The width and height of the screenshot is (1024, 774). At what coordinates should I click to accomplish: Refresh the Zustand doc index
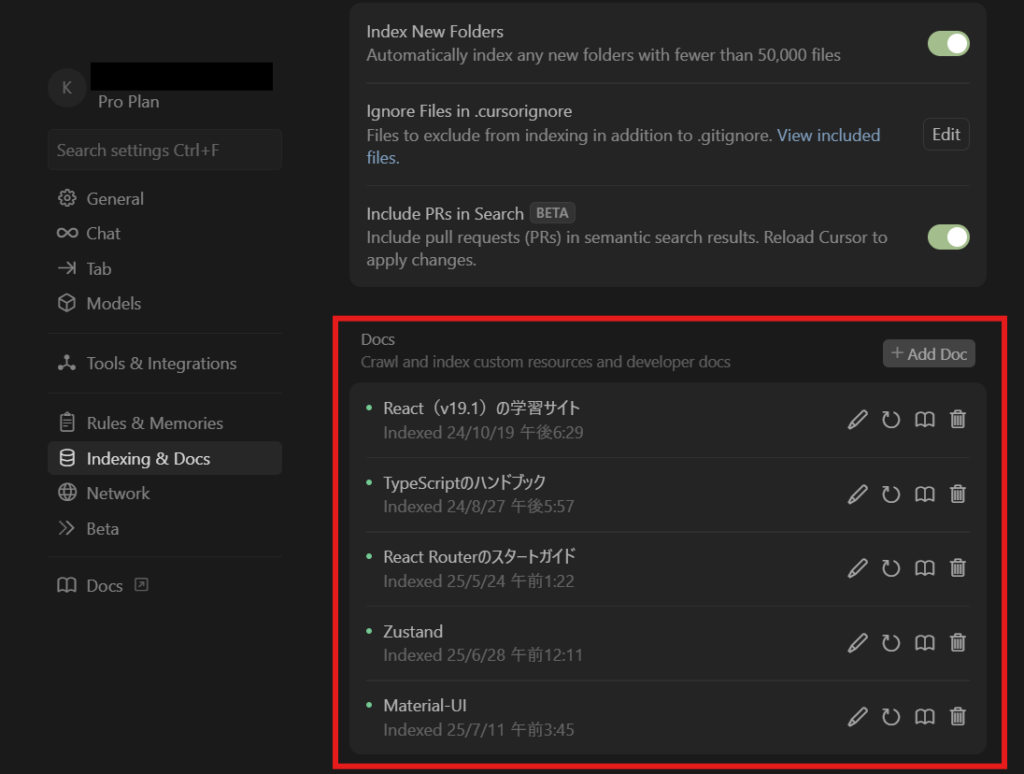point(891,643)
